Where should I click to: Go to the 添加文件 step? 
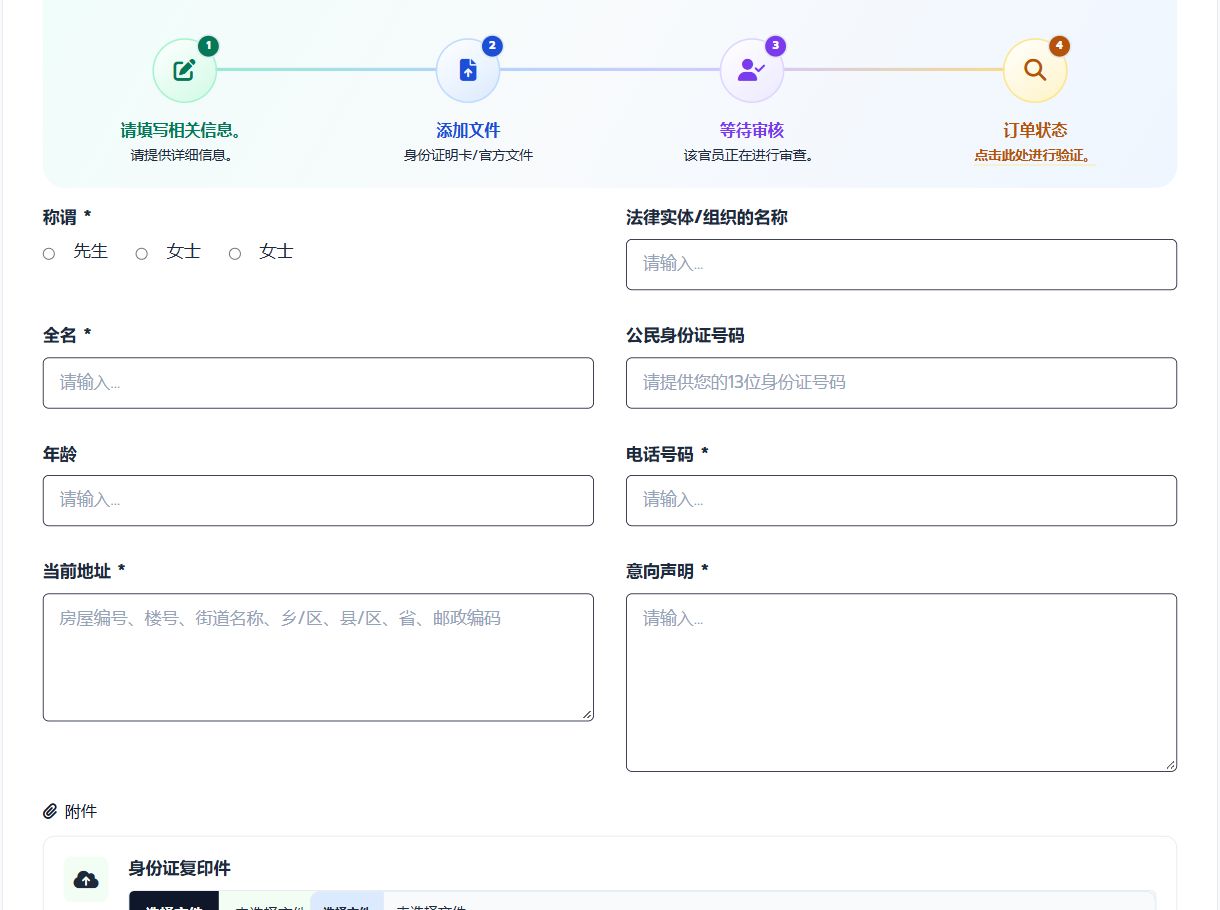click(468, 130)
